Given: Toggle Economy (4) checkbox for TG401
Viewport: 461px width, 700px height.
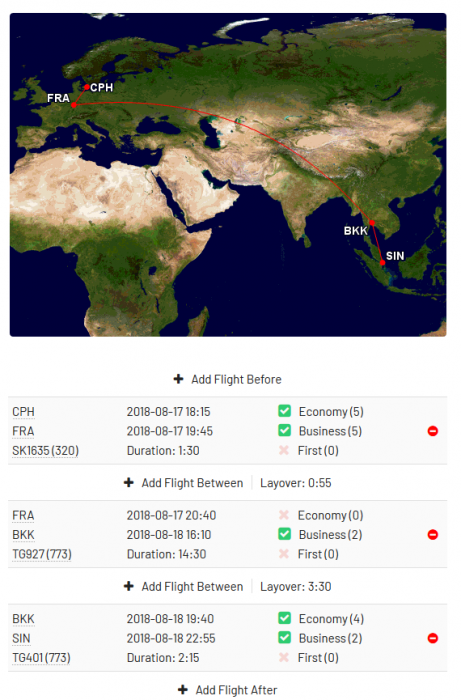Looking at the screenshot, I should (284, 618).
